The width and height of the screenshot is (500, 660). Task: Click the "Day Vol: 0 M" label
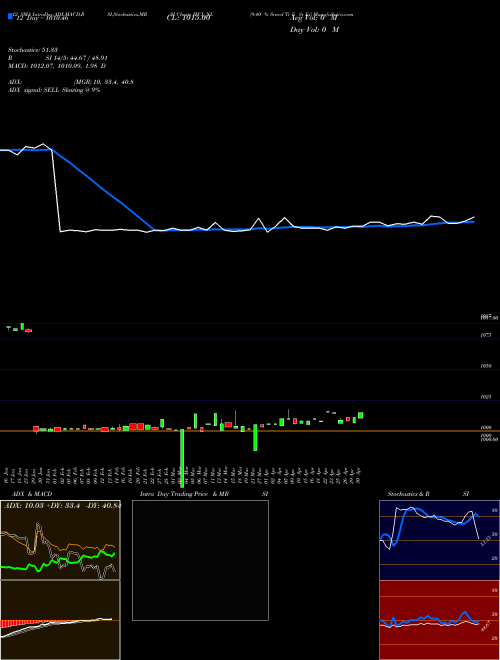point(314,29)
